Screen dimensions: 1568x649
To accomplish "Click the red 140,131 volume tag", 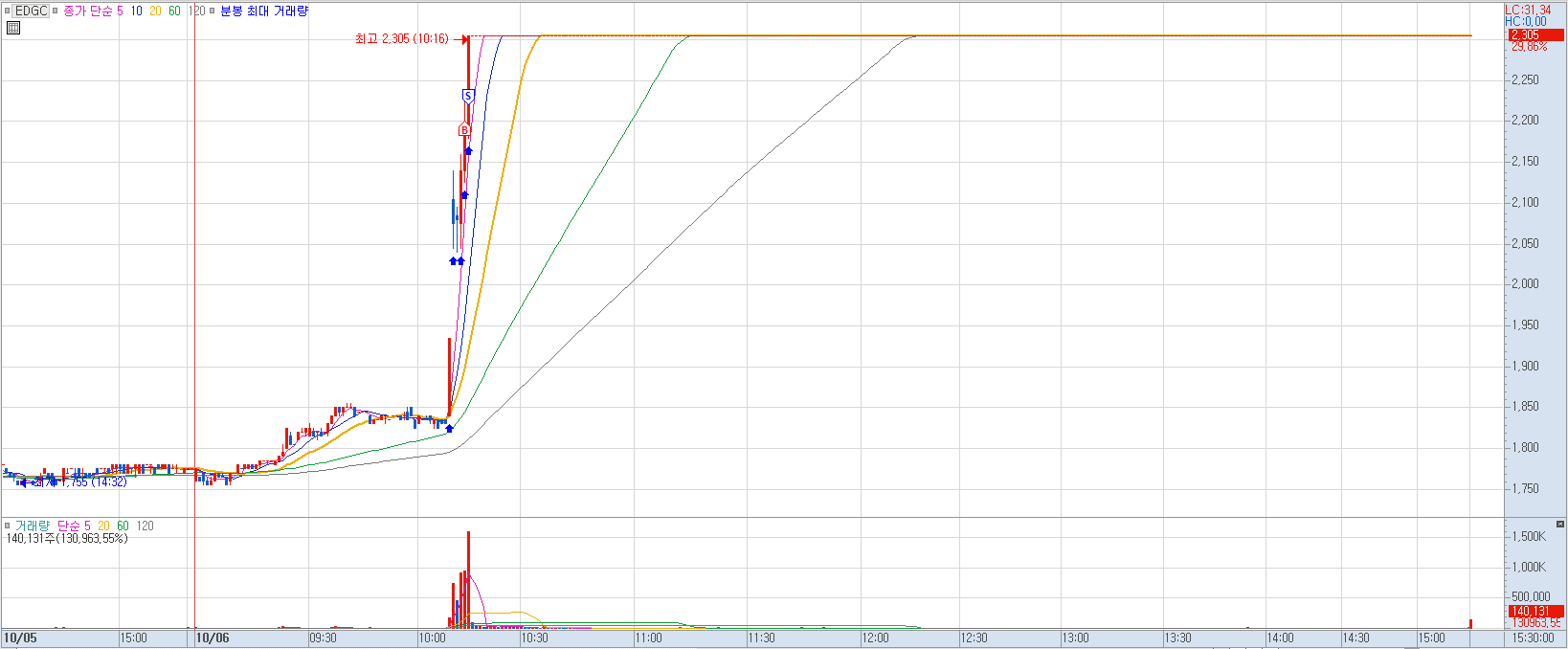I will click(1535, 611).
